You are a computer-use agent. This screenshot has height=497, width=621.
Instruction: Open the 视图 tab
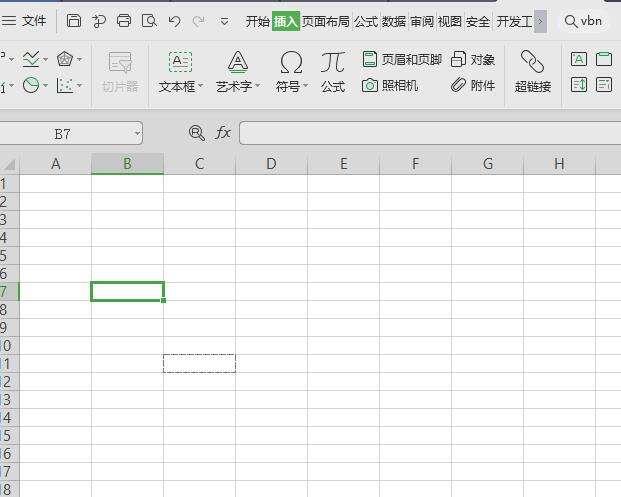(450, 21)
